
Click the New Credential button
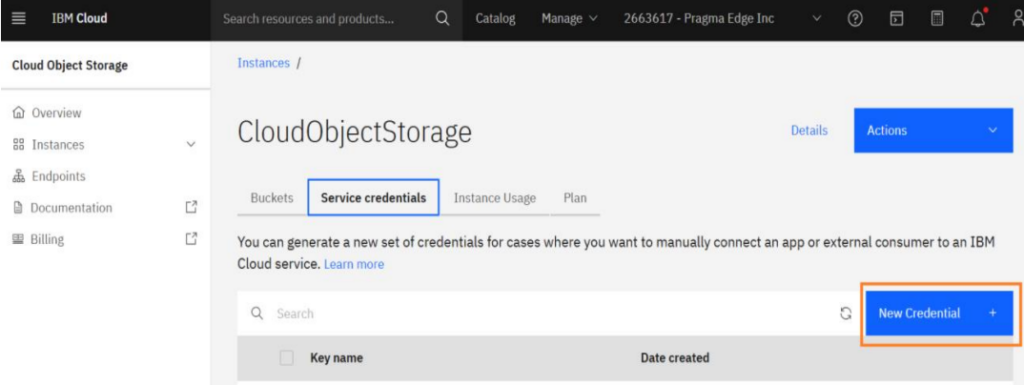(x=939, y=313)
